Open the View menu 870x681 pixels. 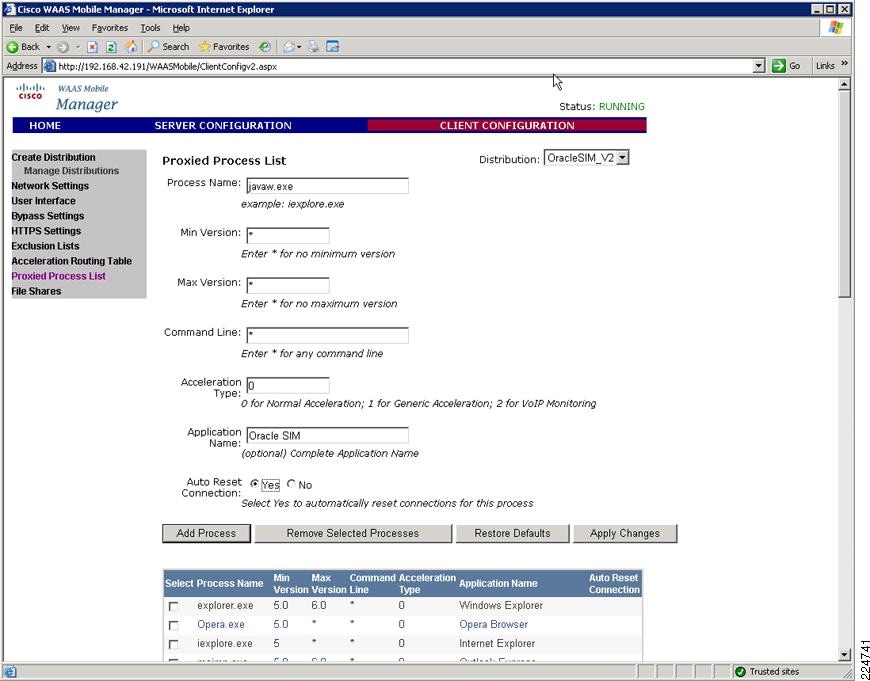pos(70,28)
